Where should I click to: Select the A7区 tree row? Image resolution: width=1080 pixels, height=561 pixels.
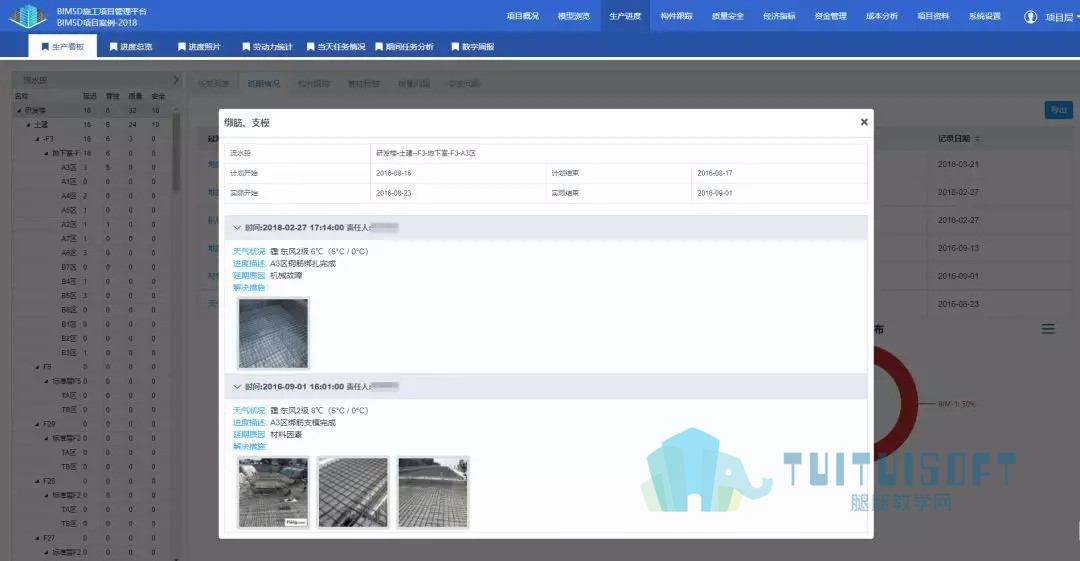point(93,238)
